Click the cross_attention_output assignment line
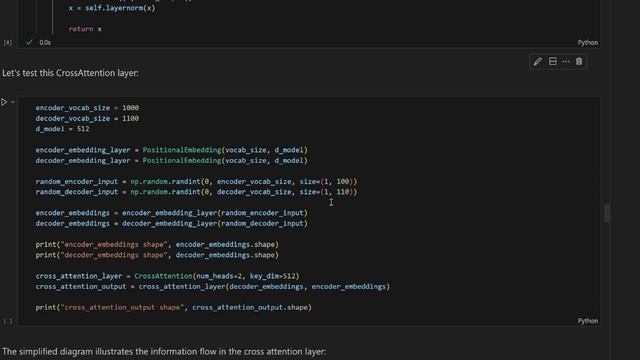 [213, 287]
